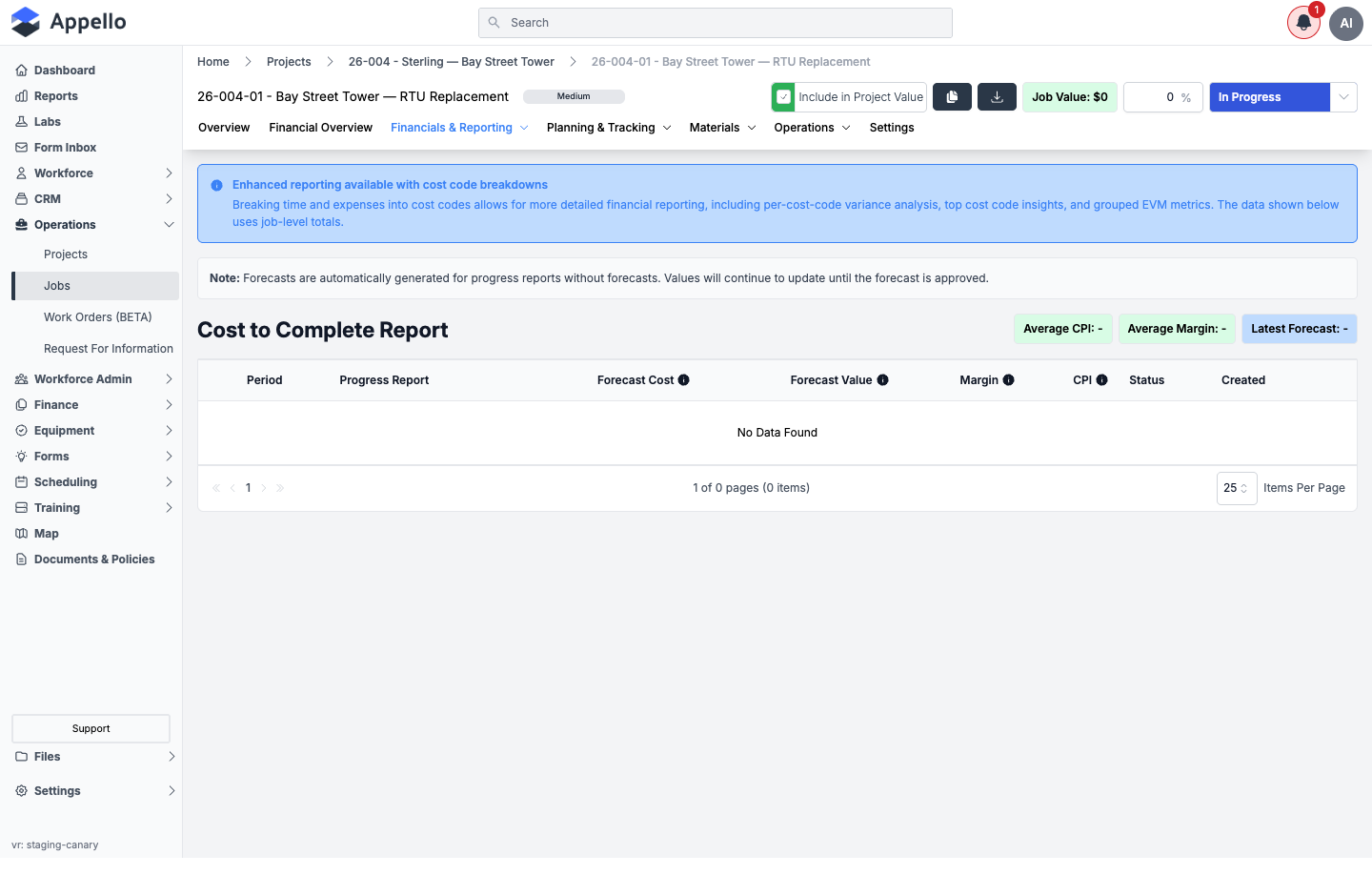Open Work Orders (BETA) in sidebar
Screen dimensions: 1372x875
click(97, 317)
